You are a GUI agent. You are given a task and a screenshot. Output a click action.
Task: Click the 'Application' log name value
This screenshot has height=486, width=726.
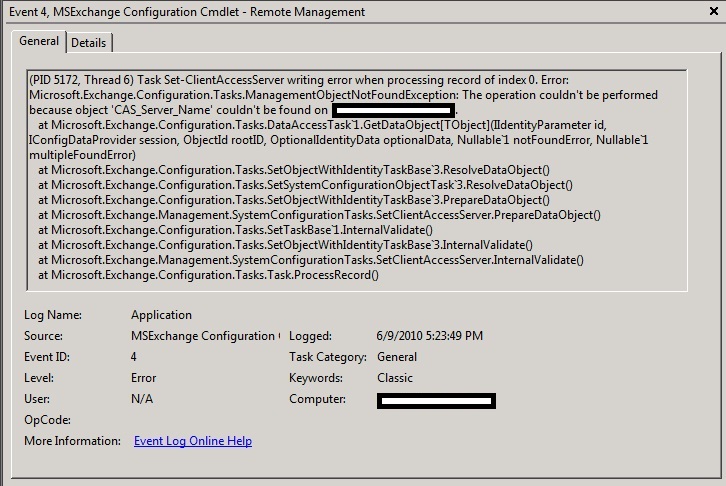click(161, 315)
